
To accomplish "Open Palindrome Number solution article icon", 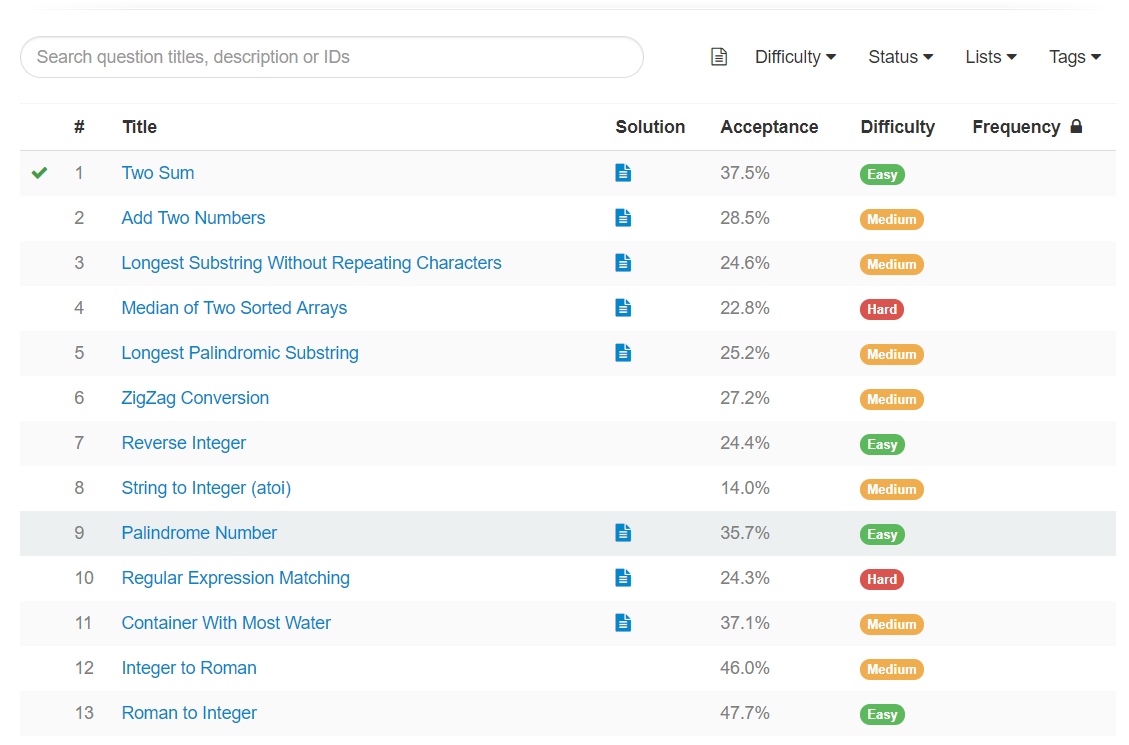I will [x=623, y=533].
